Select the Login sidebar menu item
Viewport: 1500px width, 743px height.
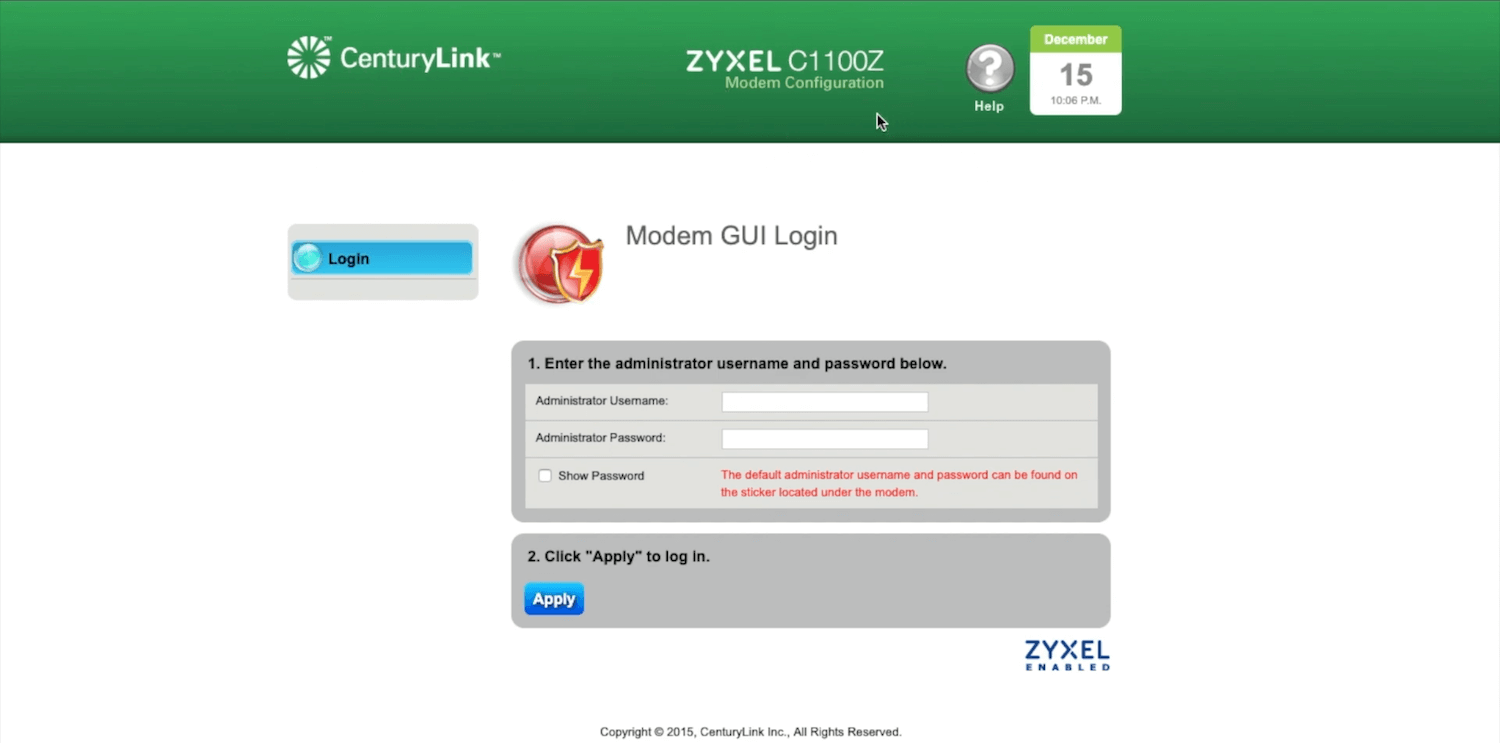pyautogui.click(x=382, y=258)
